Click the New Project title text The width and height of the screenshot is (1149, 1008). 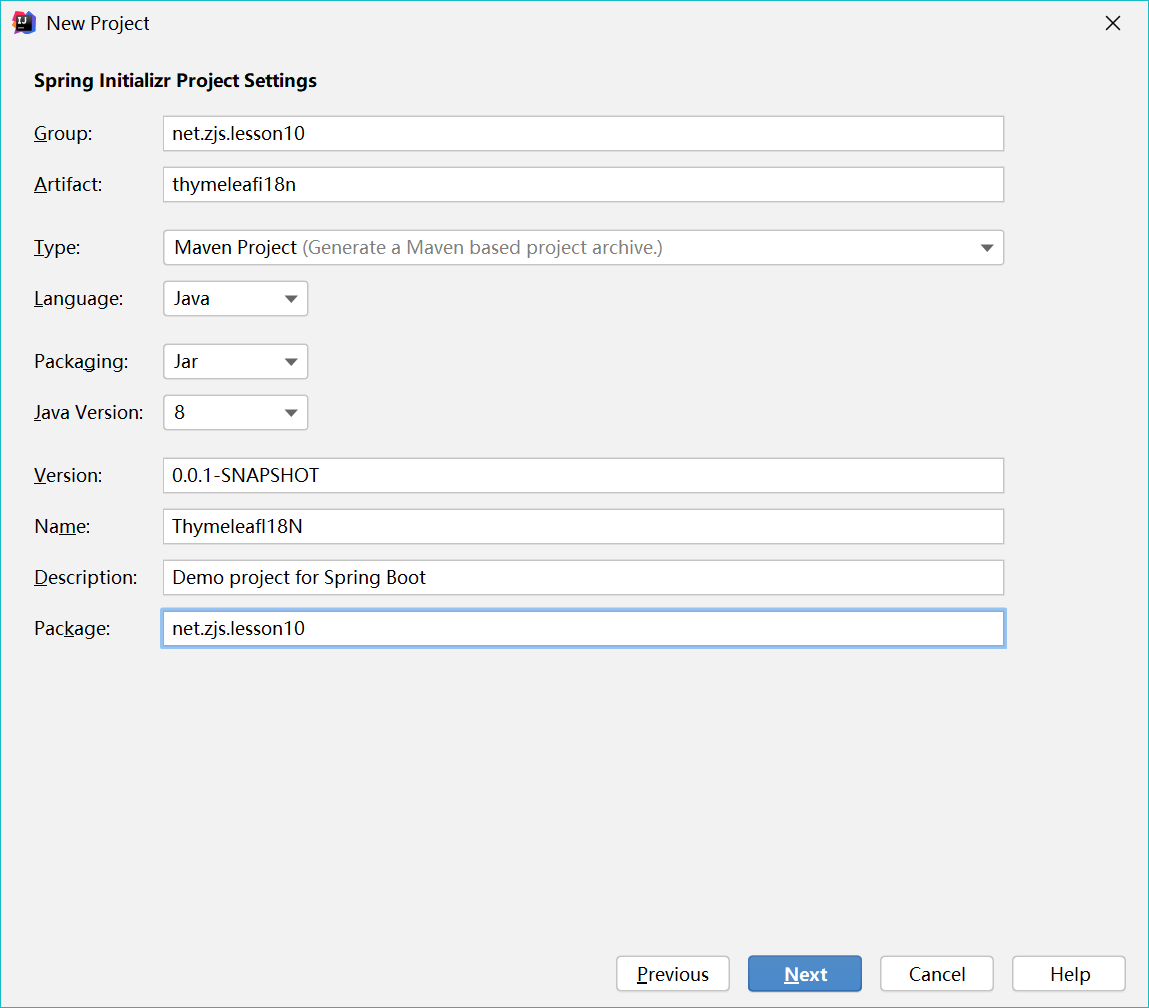97,23
